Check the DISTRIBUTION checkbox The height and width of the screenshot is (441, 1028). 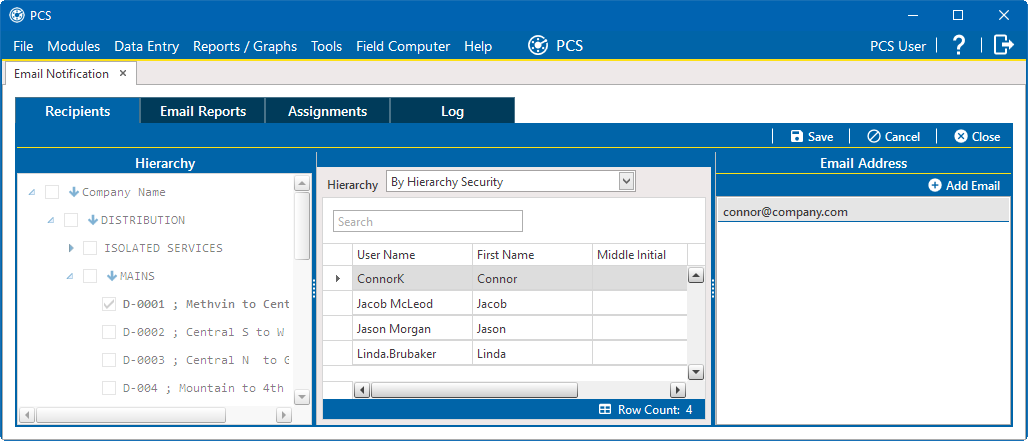[x=71, y=220]
